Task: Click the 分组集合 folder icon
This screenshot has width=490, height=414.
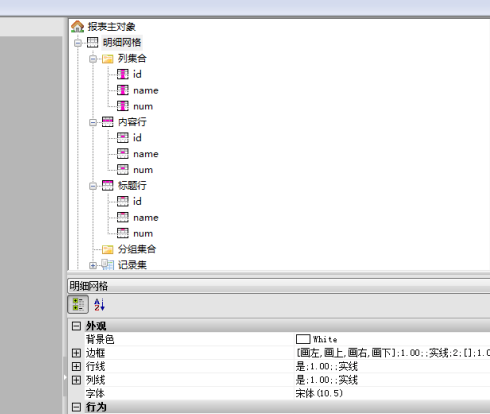Action: (107, 249)
